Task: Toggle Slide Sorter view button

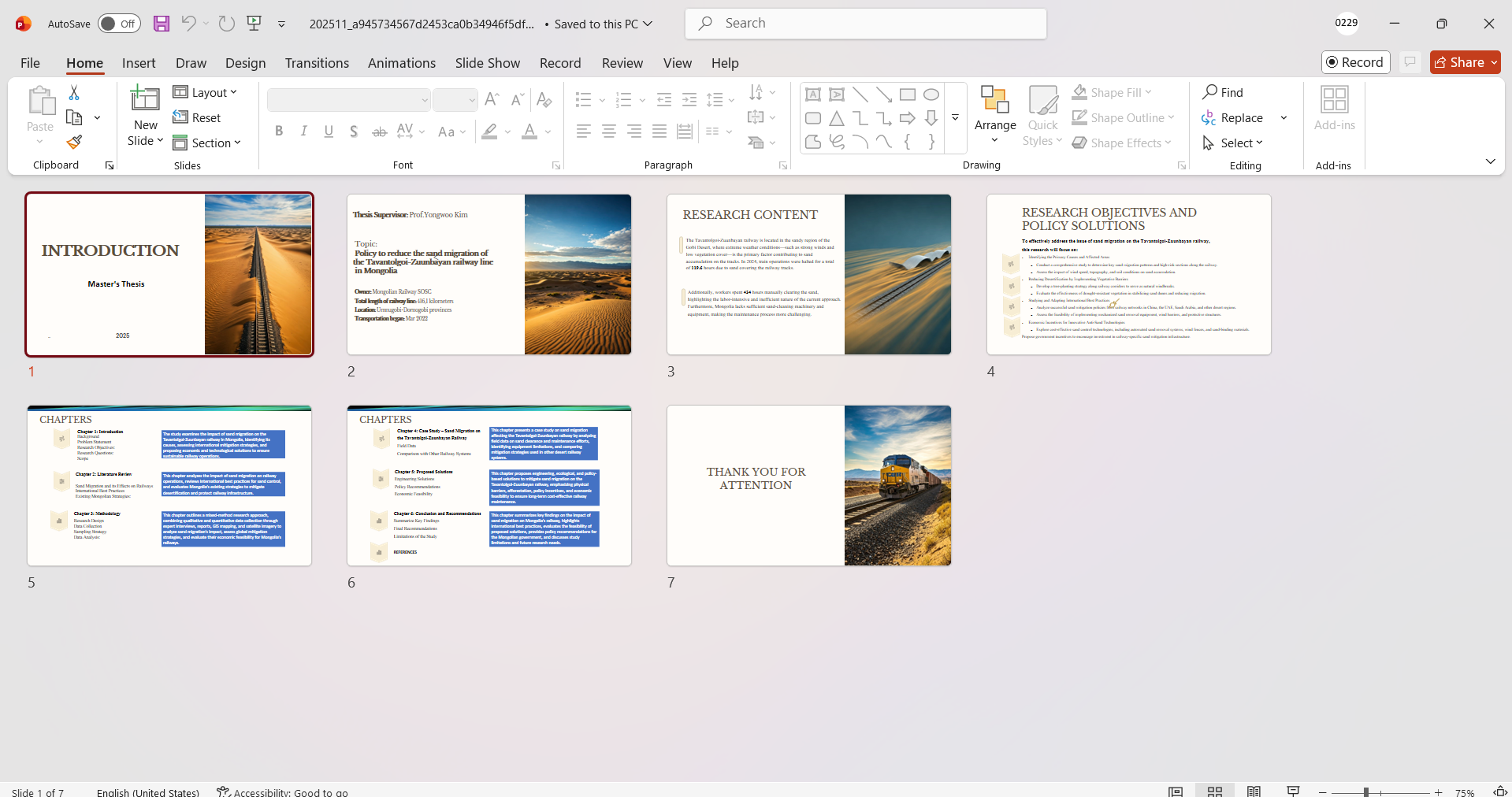Action: tap(1215, 791)
